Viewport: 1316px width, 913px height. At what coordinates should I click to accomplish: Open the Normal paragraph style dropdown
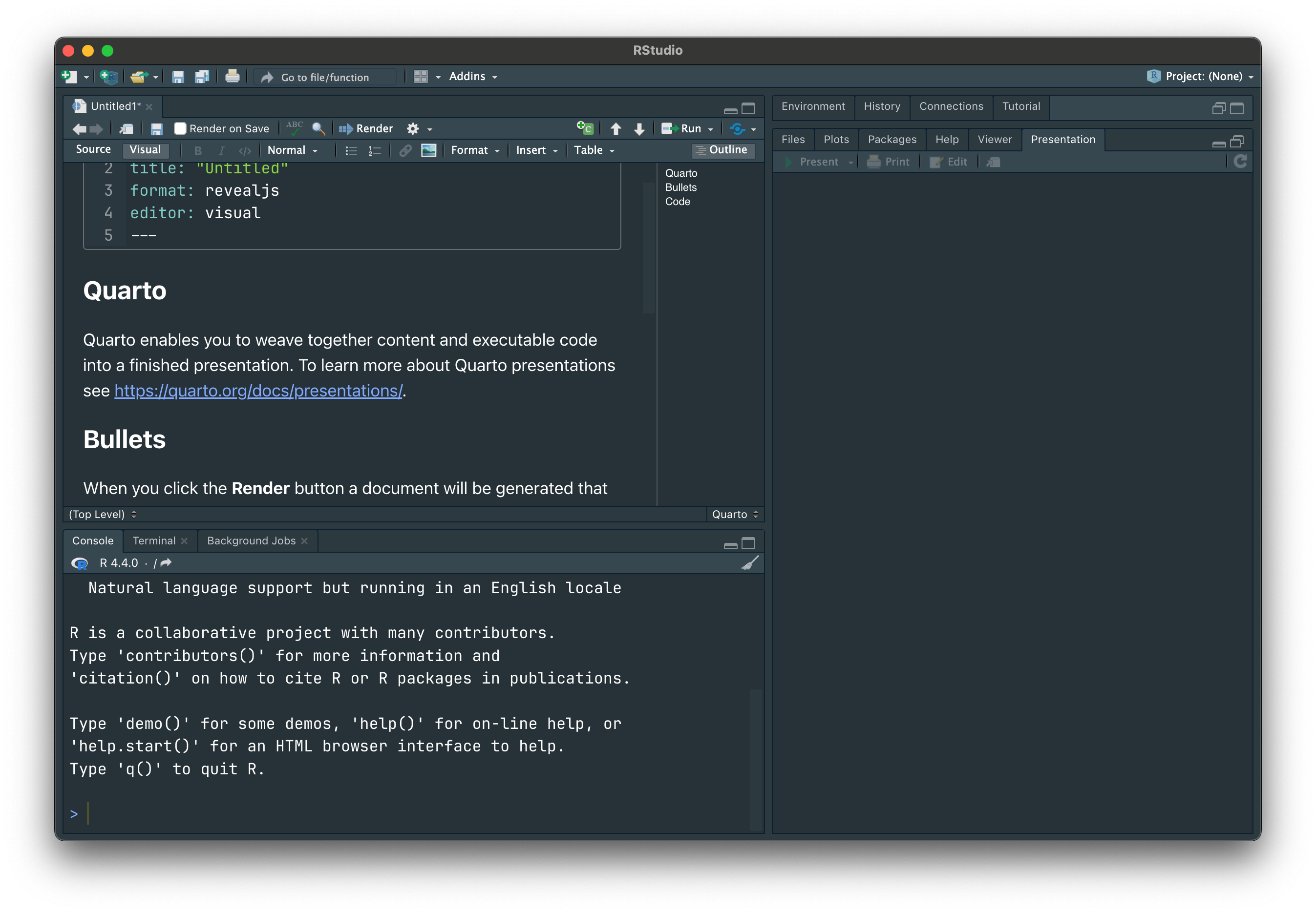[293, 150]
